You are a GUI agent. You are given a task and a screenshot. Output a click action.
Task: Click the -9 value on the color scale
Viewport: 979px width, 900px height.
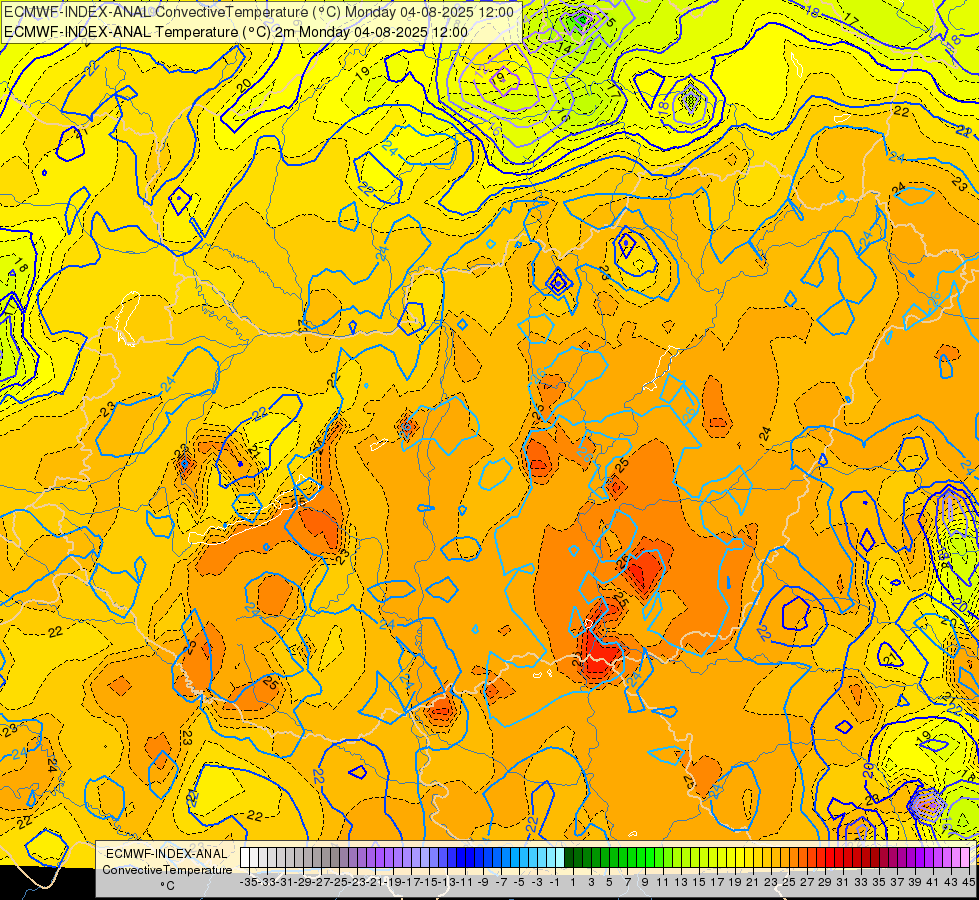coord(482,883)
